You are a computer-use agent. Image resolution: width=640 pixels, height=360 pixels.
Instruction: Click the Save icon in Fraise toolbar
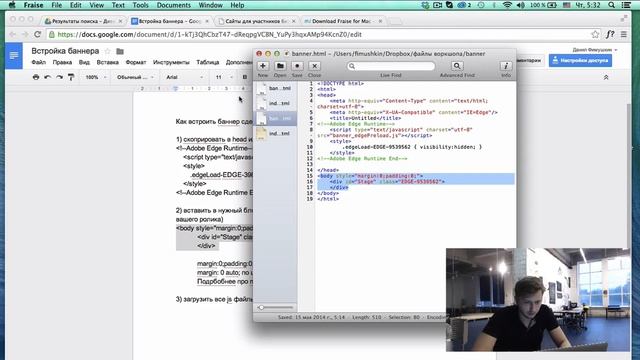[297, 66]
